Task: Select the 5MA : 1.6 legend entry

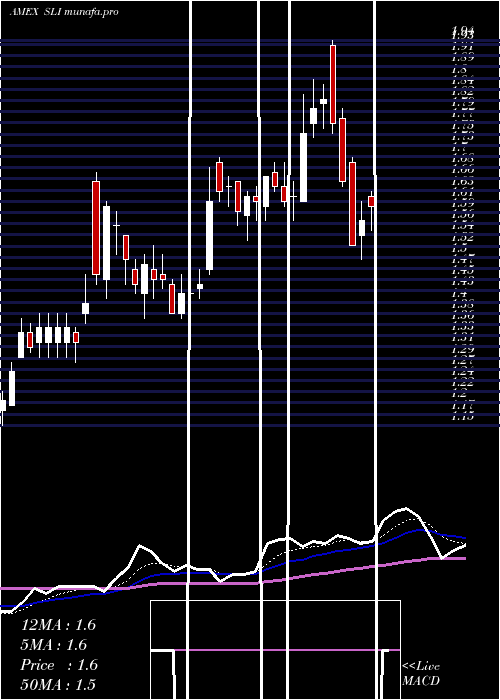Action: 54,645
